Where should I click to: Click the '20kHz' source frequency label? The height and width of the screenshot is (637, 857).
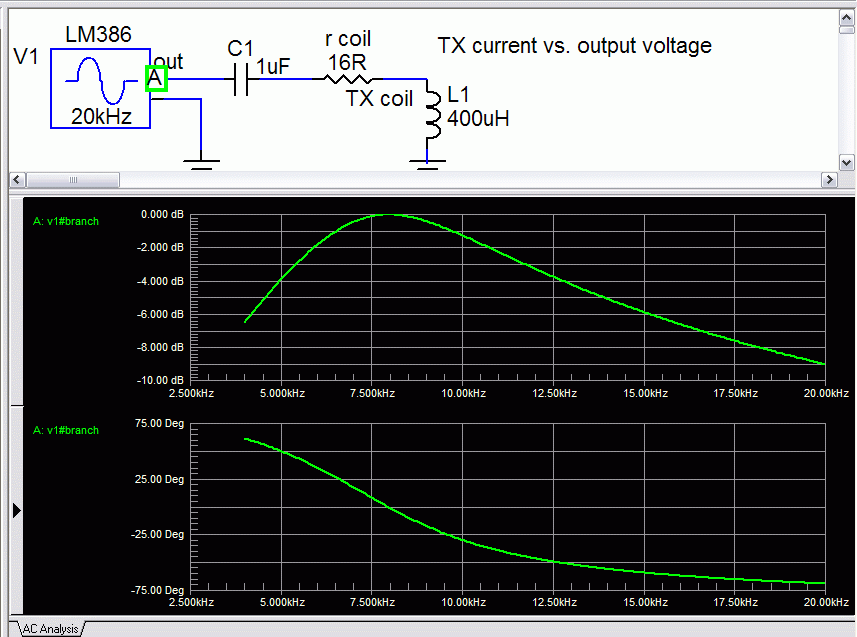101,116
